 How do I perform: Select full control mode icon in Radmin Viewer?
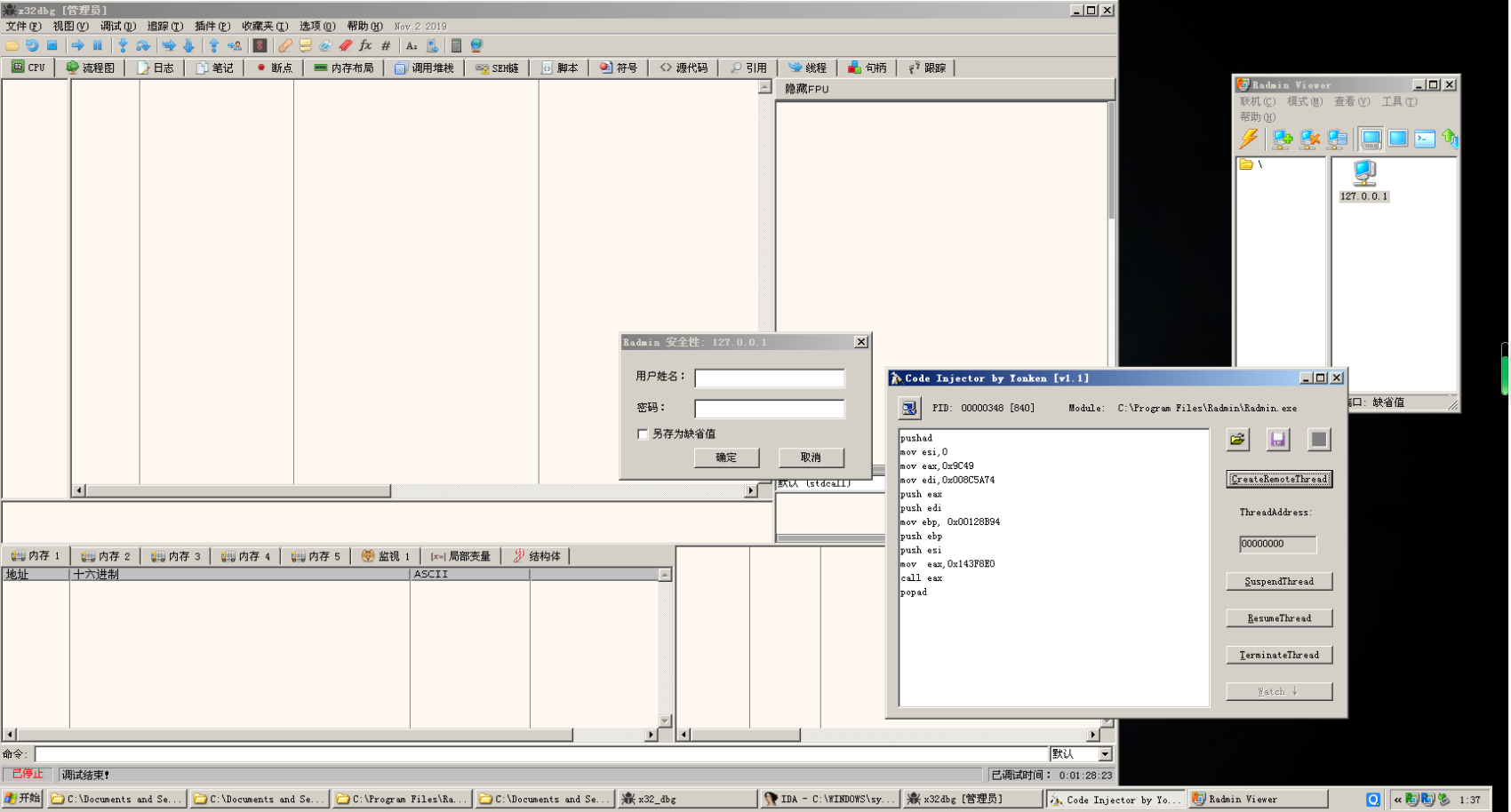pos(1371,139)
